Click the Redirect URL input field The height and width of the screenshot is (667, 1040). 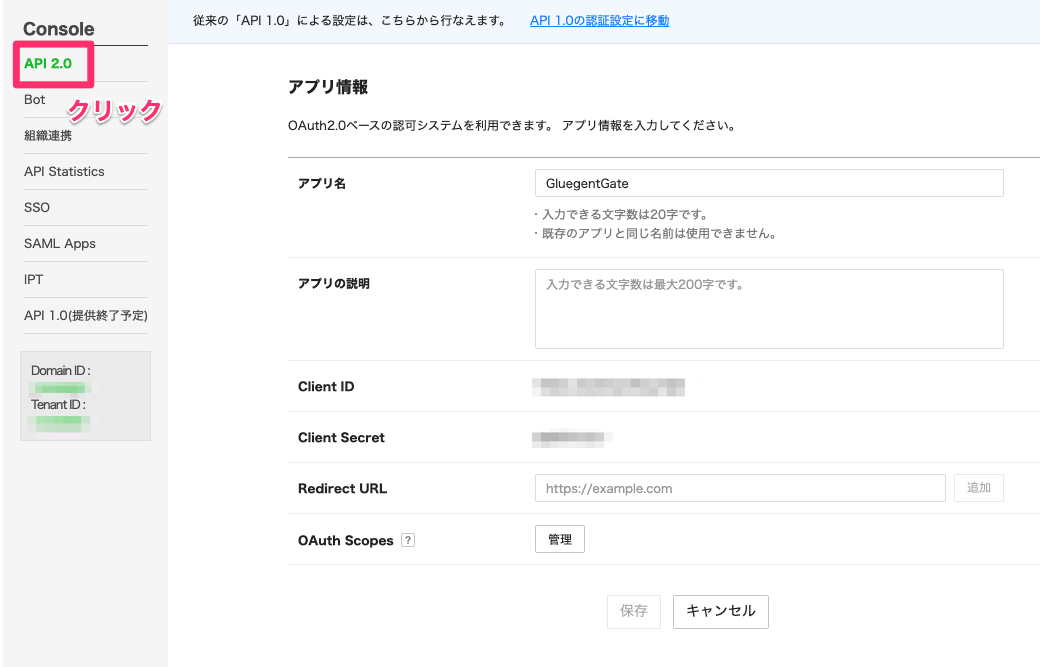(740, 488)
